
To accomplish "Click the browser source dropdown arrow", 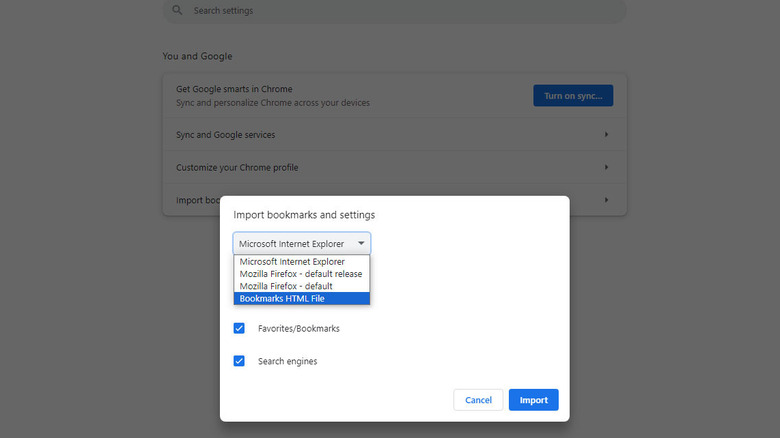I will [361, 243].
